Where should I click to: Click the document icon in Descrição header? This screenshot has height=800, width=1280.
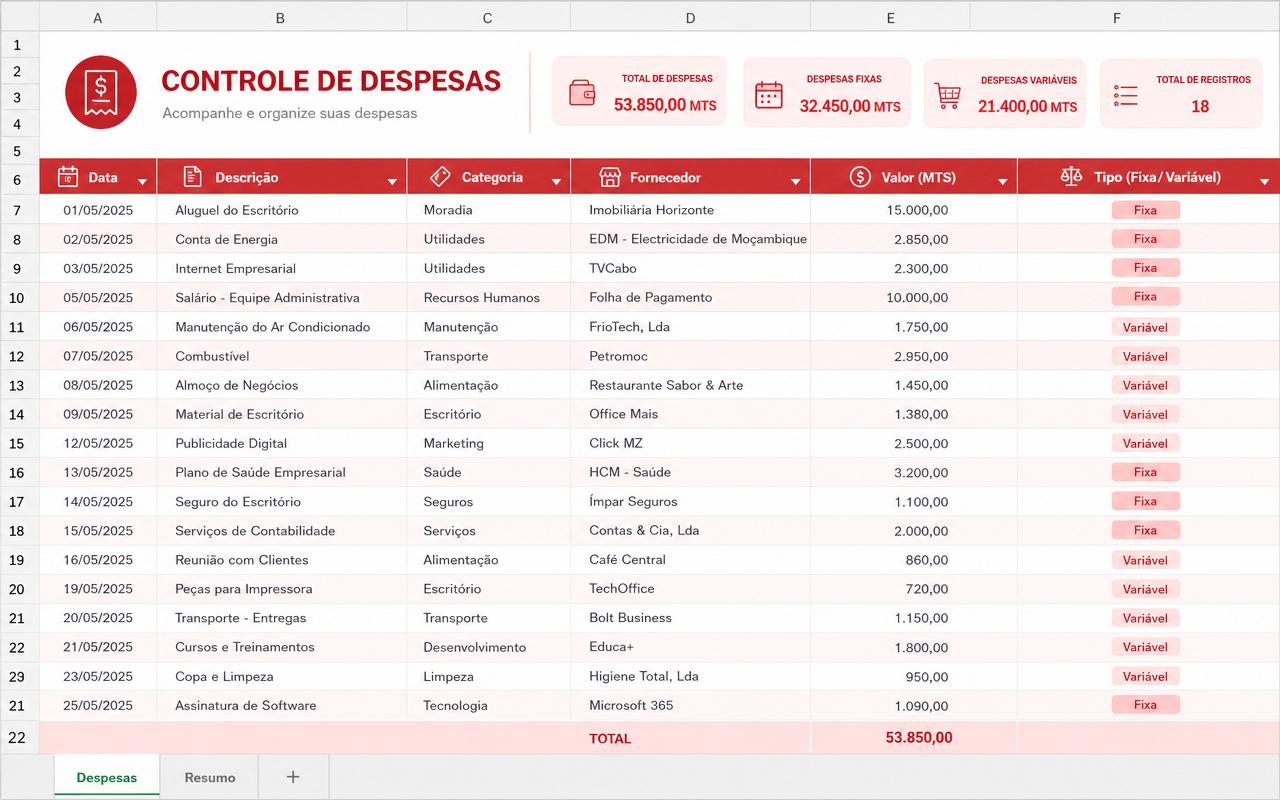click(193, 177)
